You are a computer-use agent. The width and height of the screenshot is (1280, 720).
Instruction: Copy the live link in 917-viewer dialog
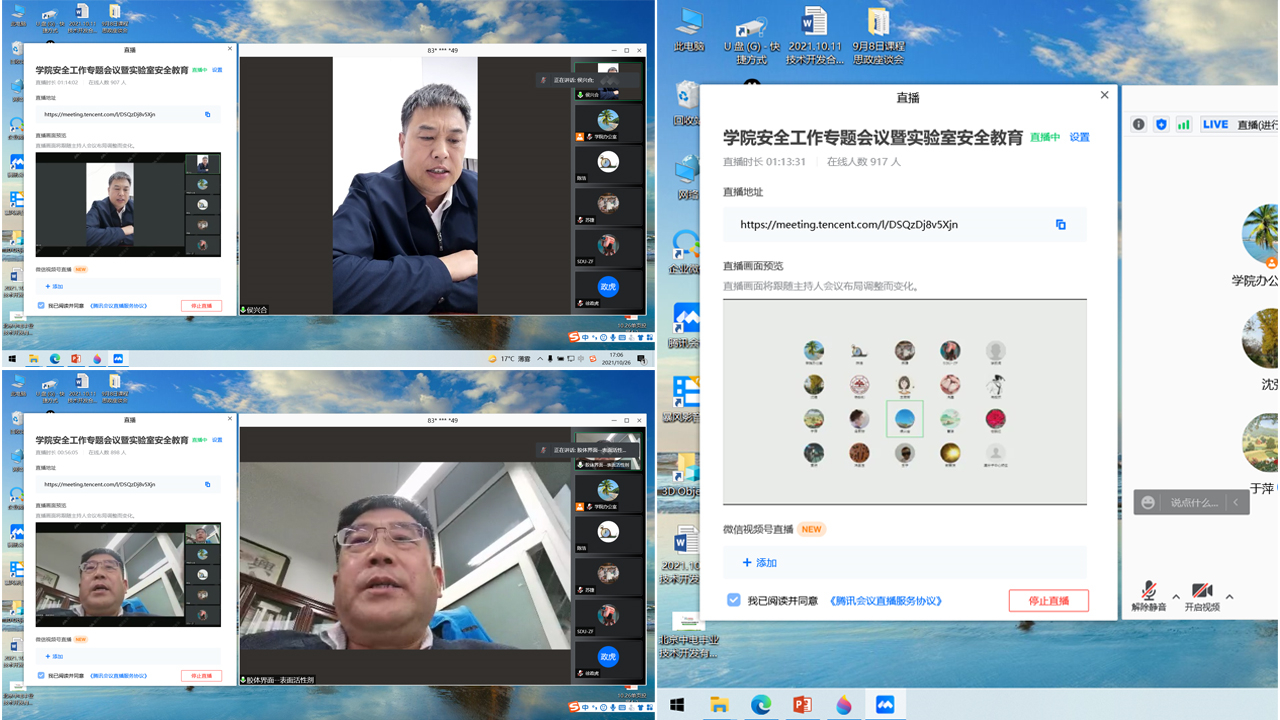[x=1061, y=225]
